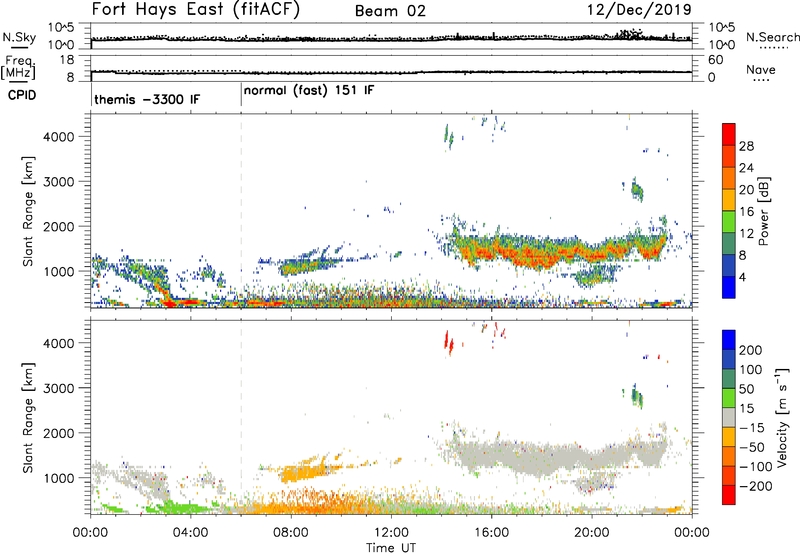Click the 'N.Sky' legend label
800x554 pixels.
19,37
